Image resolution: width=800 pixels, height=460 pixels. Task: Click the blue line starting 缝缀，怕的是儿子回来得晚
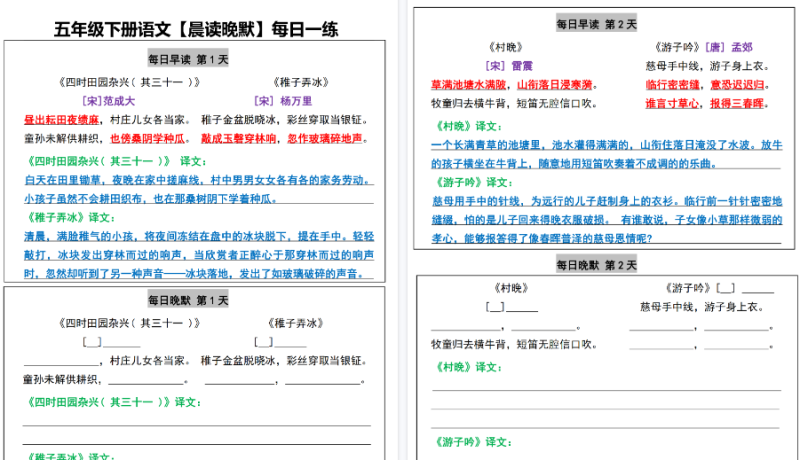pos(607,220)
